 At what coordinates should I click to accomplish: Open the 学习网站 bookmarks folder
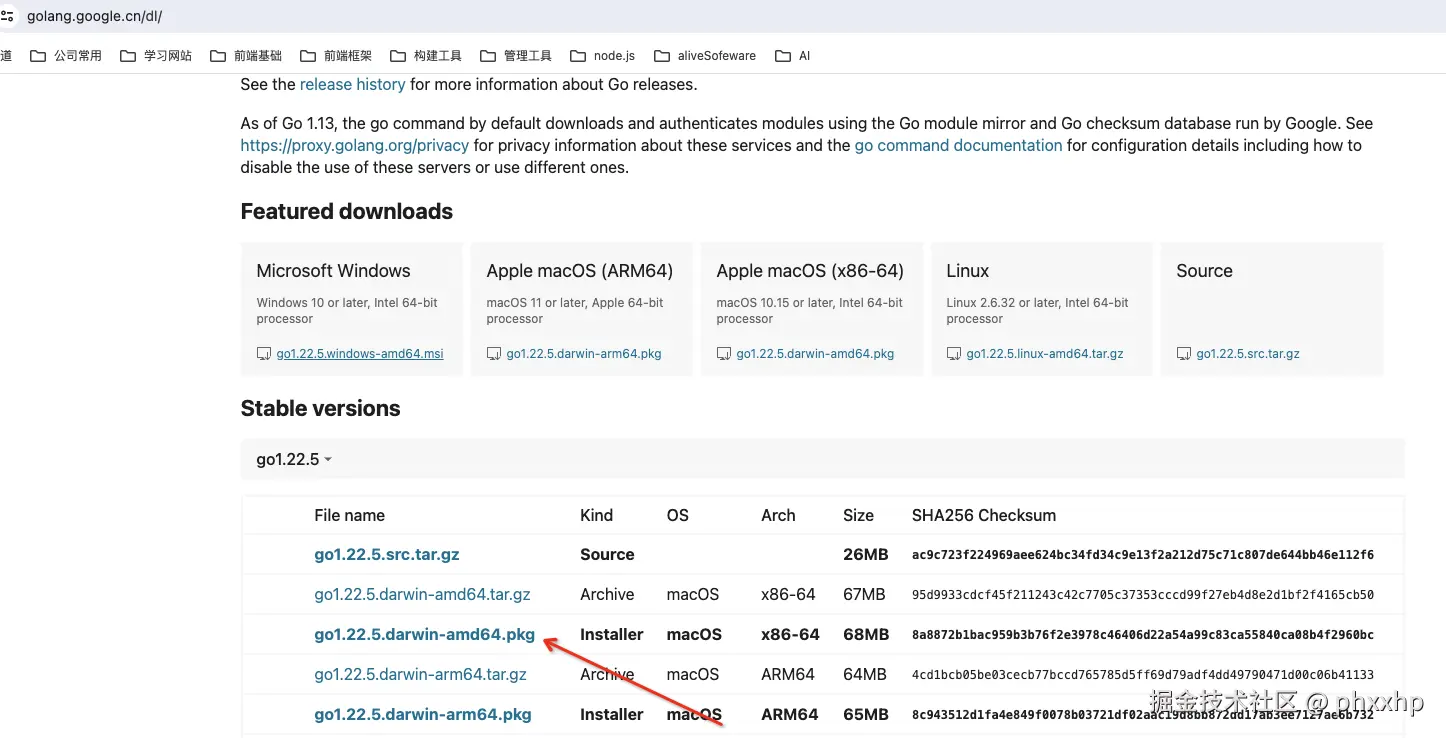tap(156, 56)
